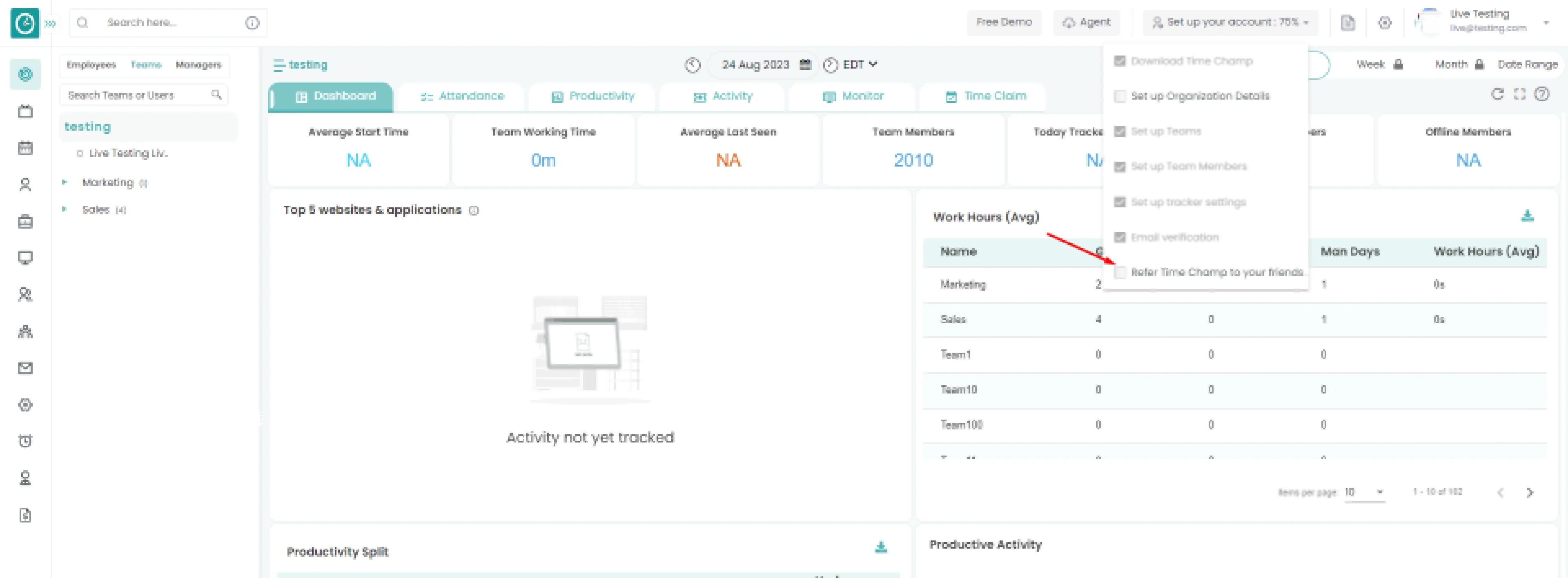This screenshot has width=1568, height=578.
Task: Switch to the Teams list tab
Action: (x=145, y=64)
